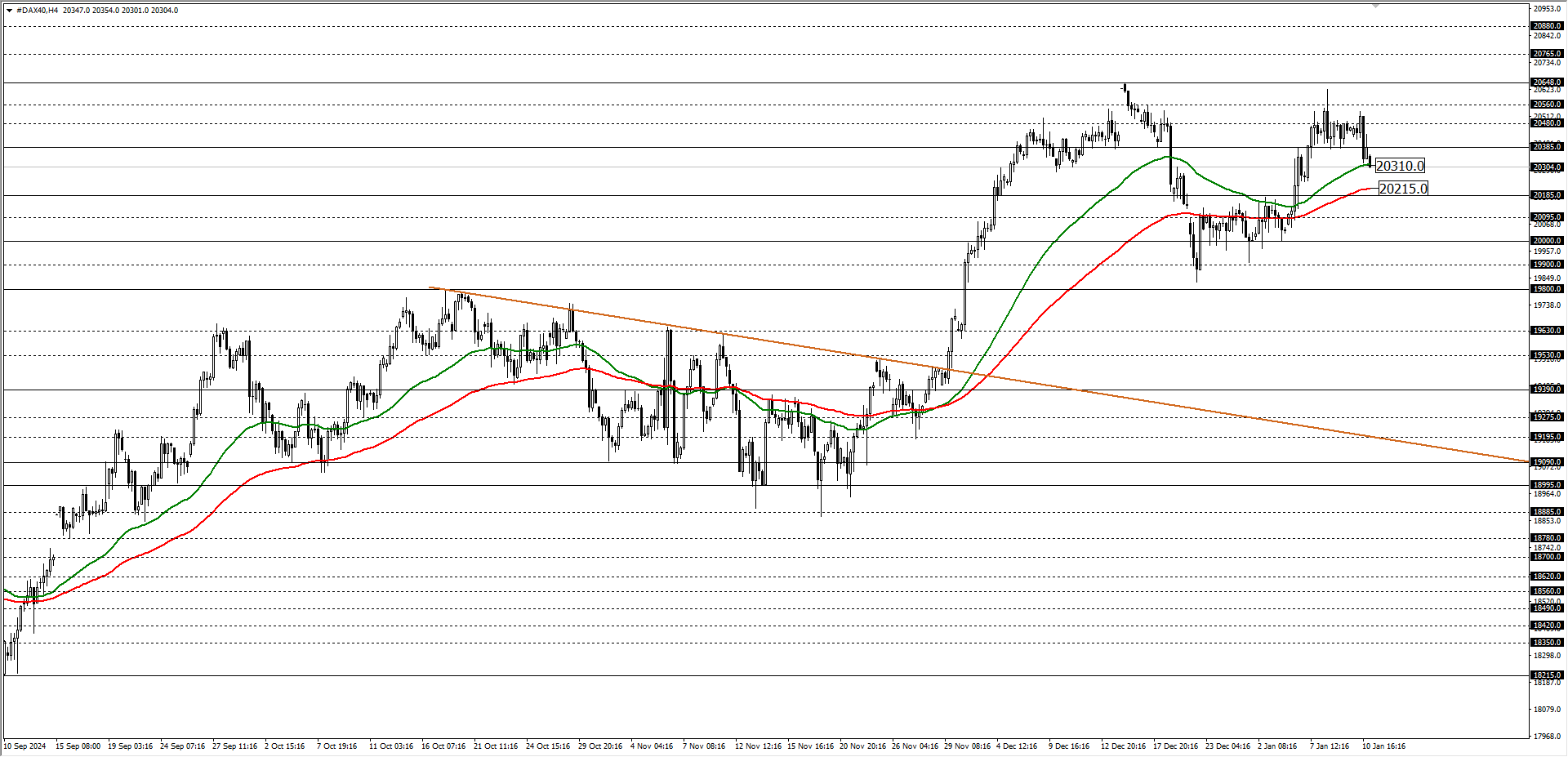1568x757 pixels.
Task: Click the 23 Dec 04:16 time label
Action: point(1228,746)
